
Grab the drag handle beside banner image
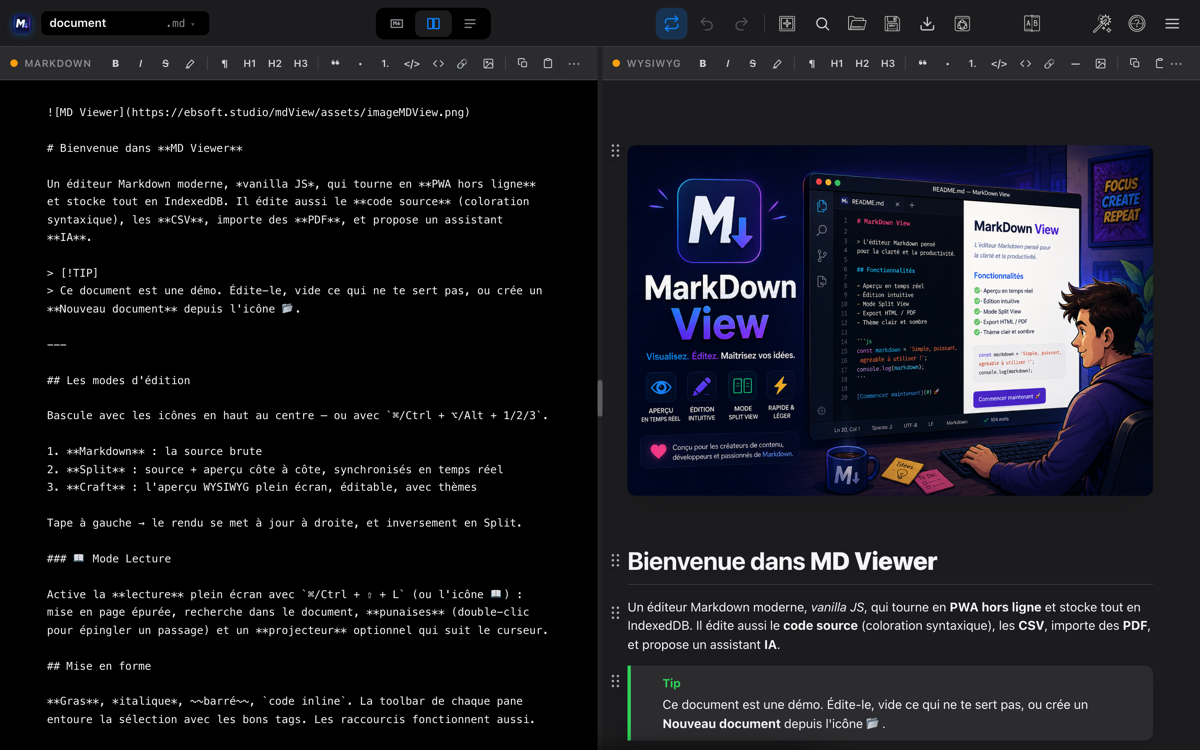click(615, 151)
